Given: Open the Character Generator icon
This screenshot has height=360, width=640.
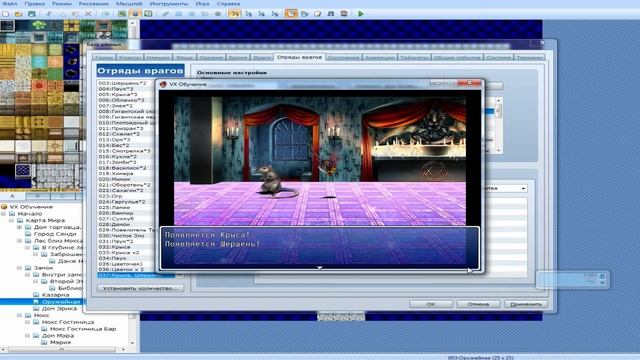Looking at the screenshot, I should [344, 13].
